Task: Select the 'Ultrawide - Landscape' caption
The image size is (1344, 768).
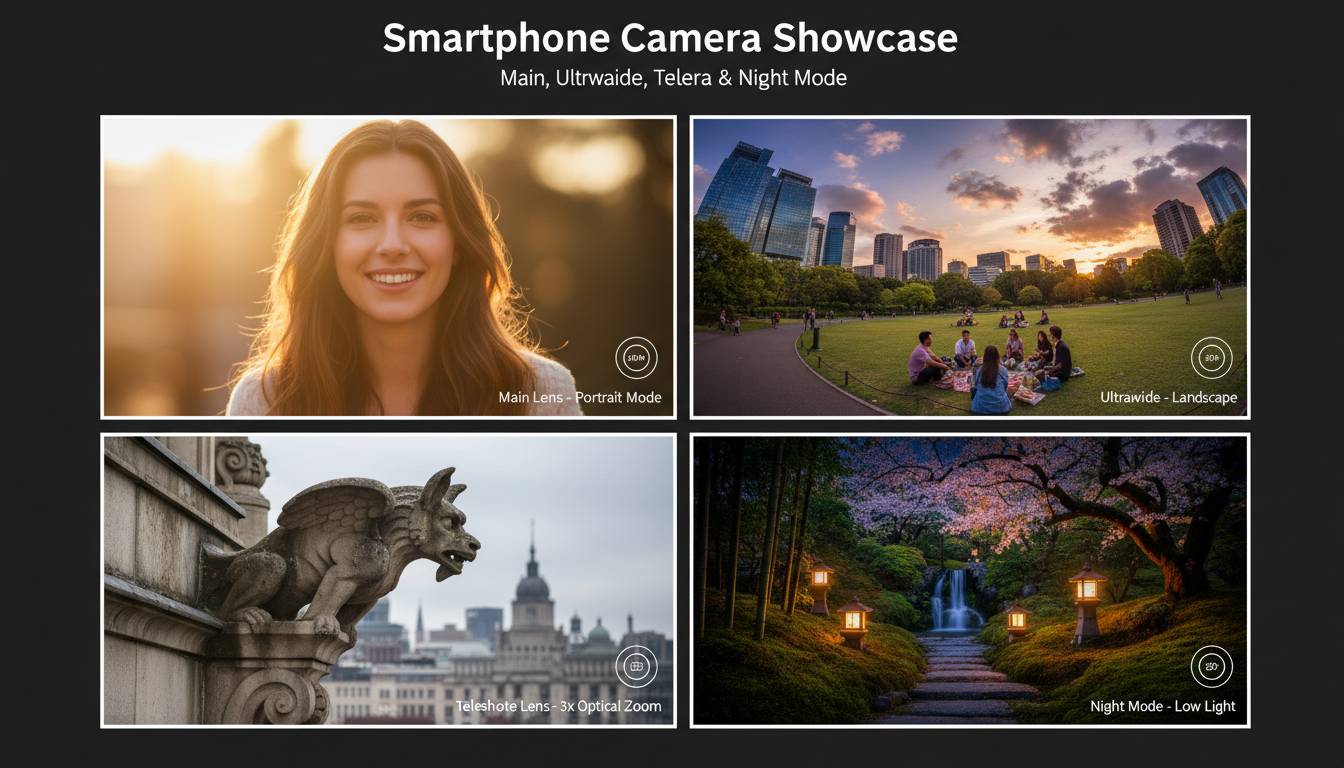Action: (1168, 398)
